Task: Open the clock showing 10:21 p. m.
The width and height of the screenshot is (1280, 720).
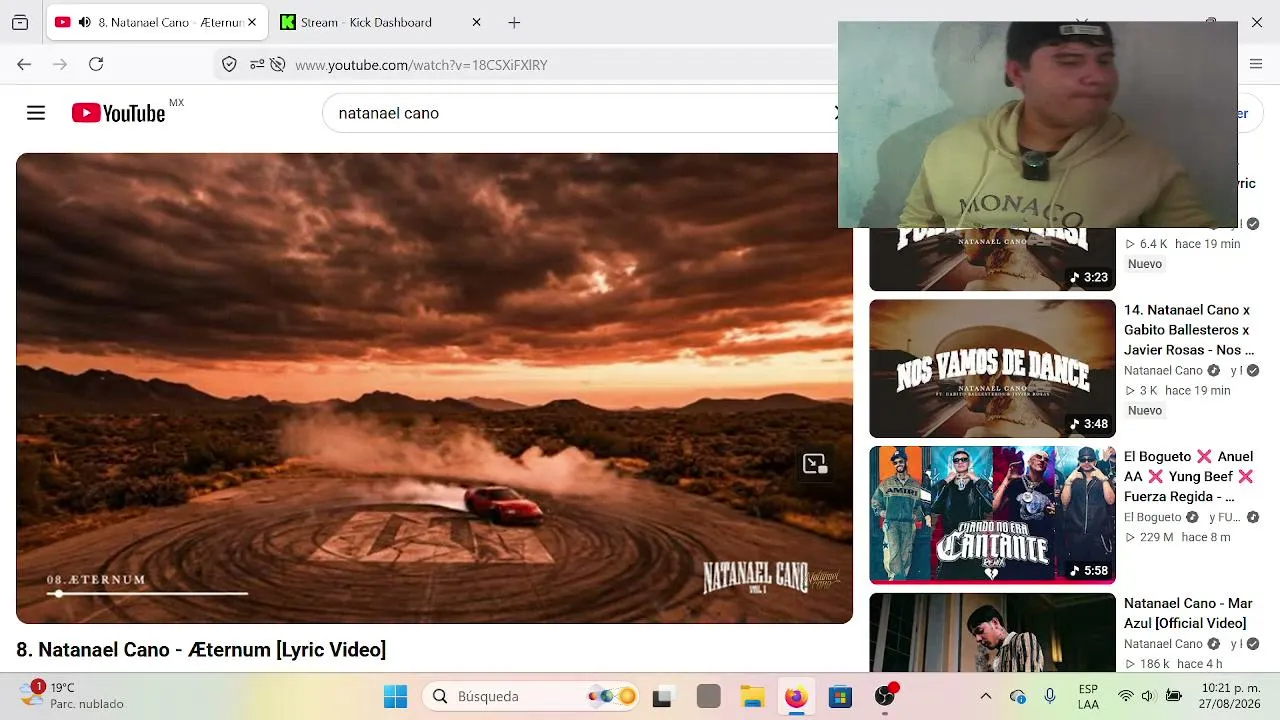Action: point(1231,696)
